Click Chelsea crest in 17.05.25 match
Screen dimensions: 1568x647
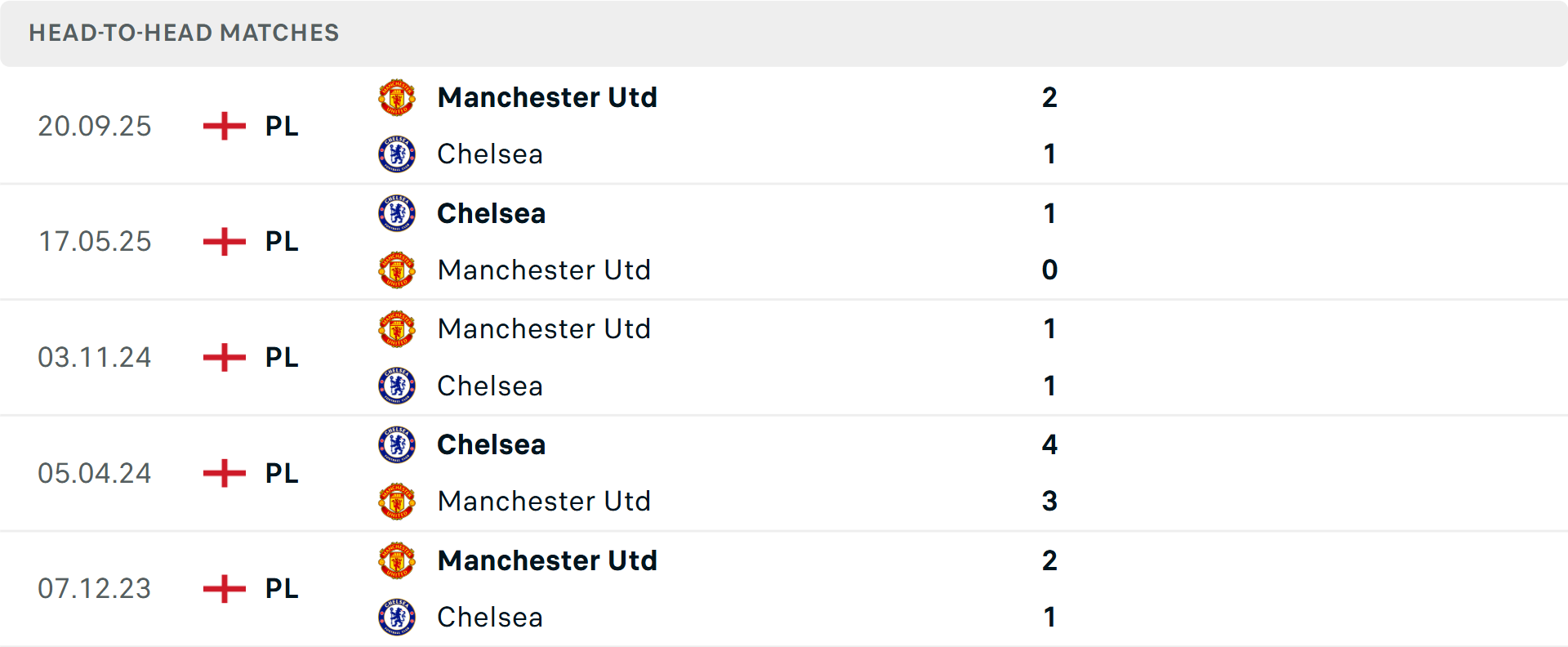click(397, 213)
